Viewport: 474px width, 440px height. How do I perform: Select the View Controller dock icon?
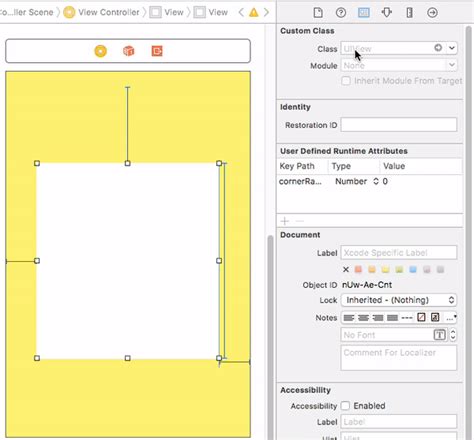(x=101, y=51)
